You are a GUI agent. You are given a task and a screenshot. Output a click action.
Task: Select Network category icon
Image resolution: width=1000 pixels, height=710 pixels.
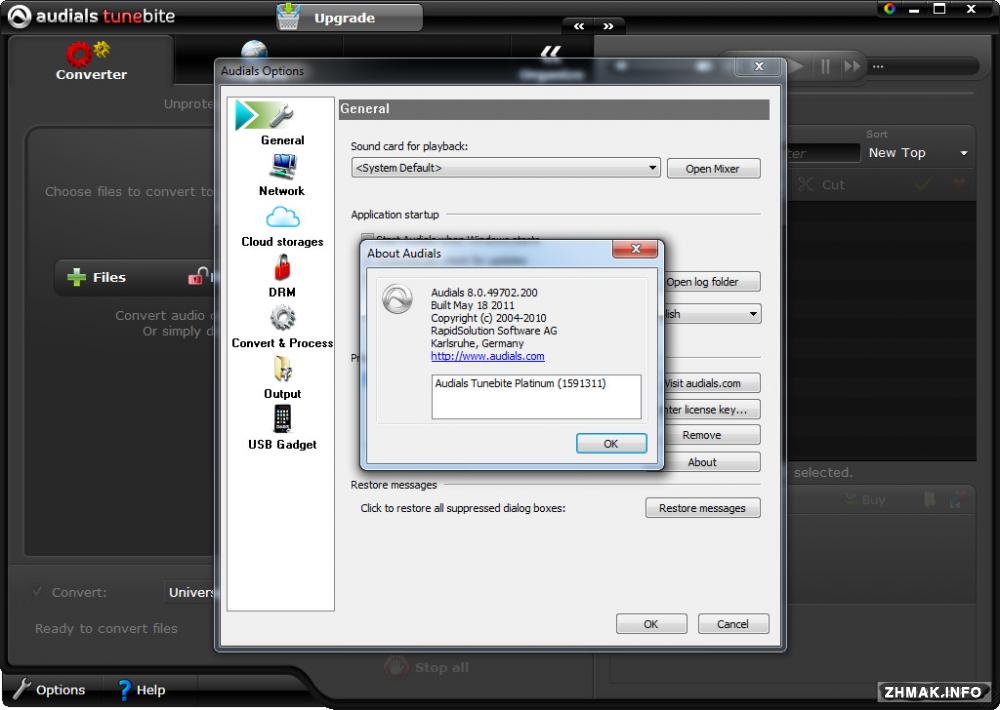(282, 166)
